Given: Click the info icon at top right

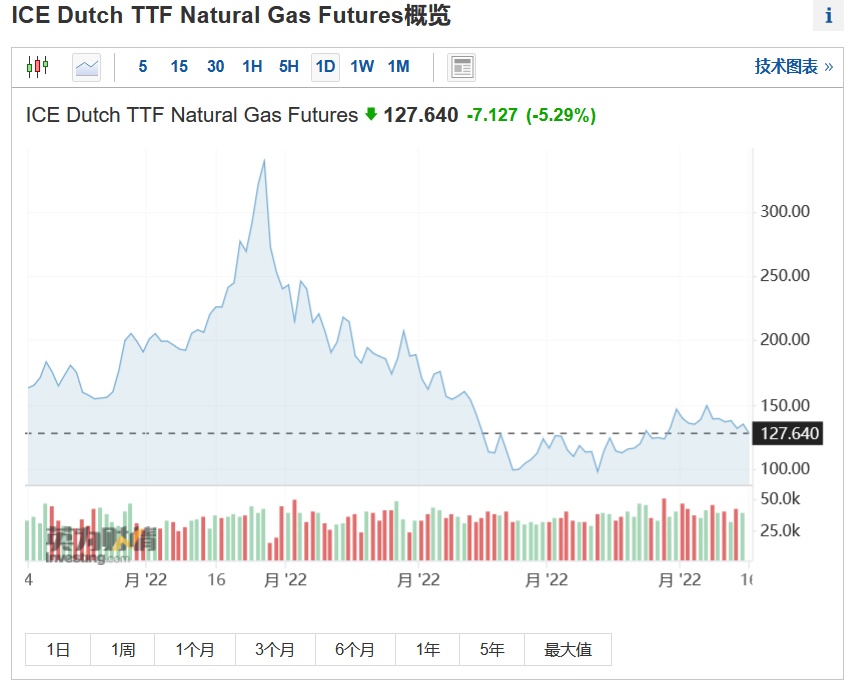Looking at the screenshot, I should tap(828, 16).
